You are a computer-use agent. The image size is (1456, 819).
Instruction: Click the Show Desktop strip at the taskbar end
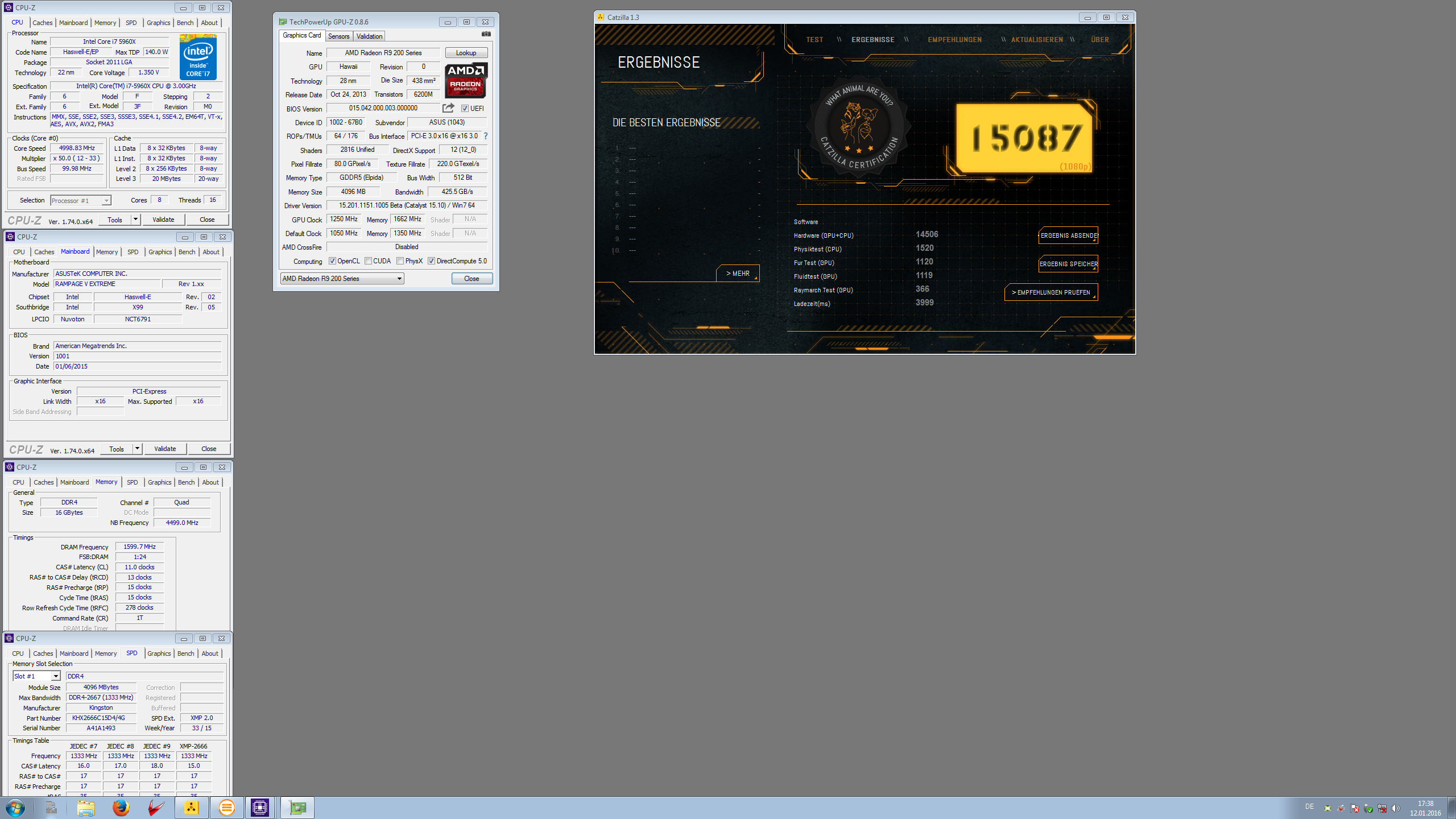click(1451, 808)
